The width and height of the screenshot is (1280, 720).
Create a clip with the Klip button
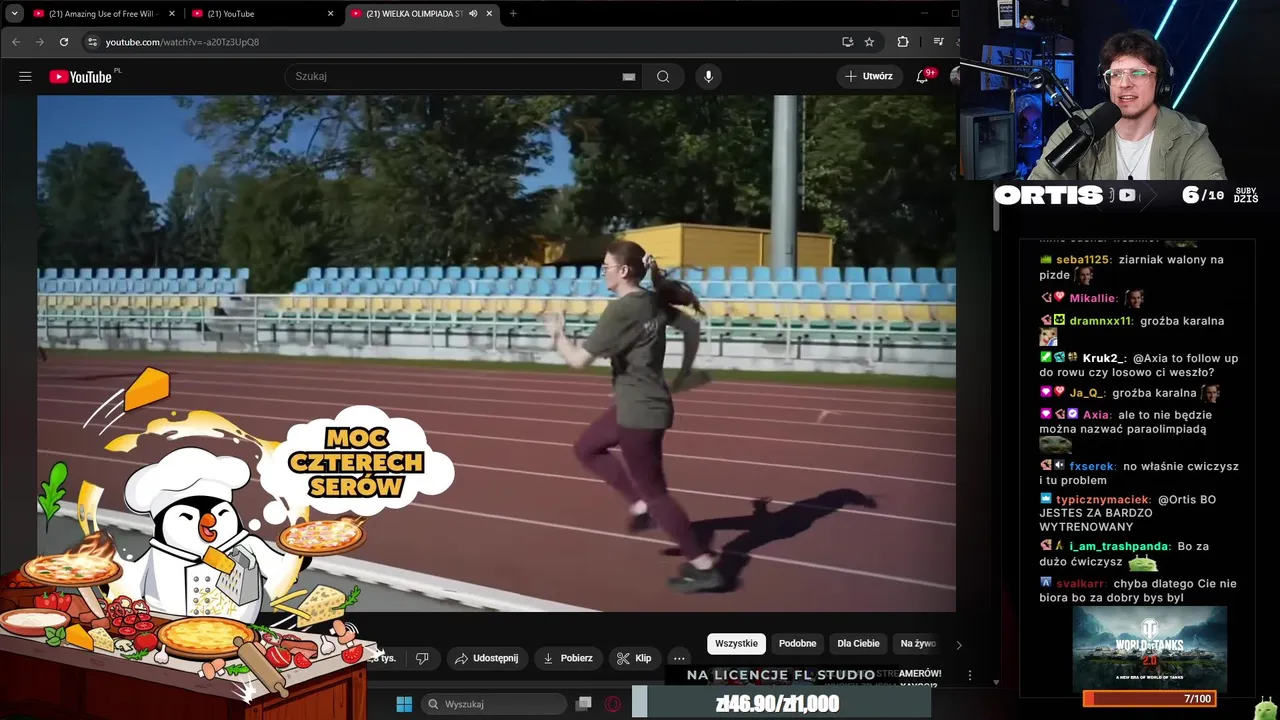[634, 658]
